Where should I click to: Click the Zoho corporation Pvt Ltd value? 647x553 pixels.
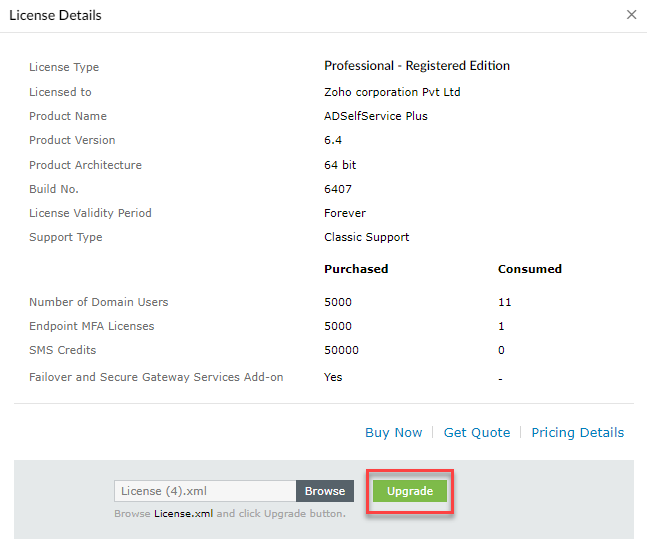click(392, 92)
